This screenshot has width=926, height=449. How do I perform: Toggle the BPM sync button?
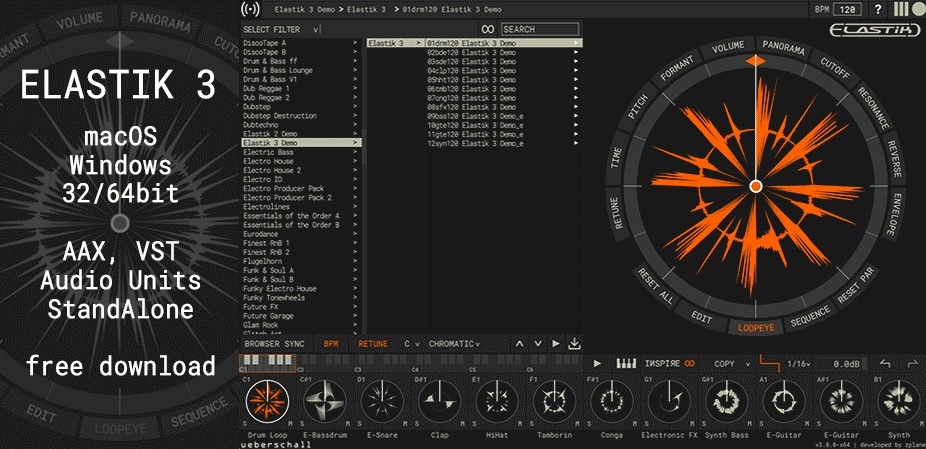pyautogui.click(x=331, y=344)
